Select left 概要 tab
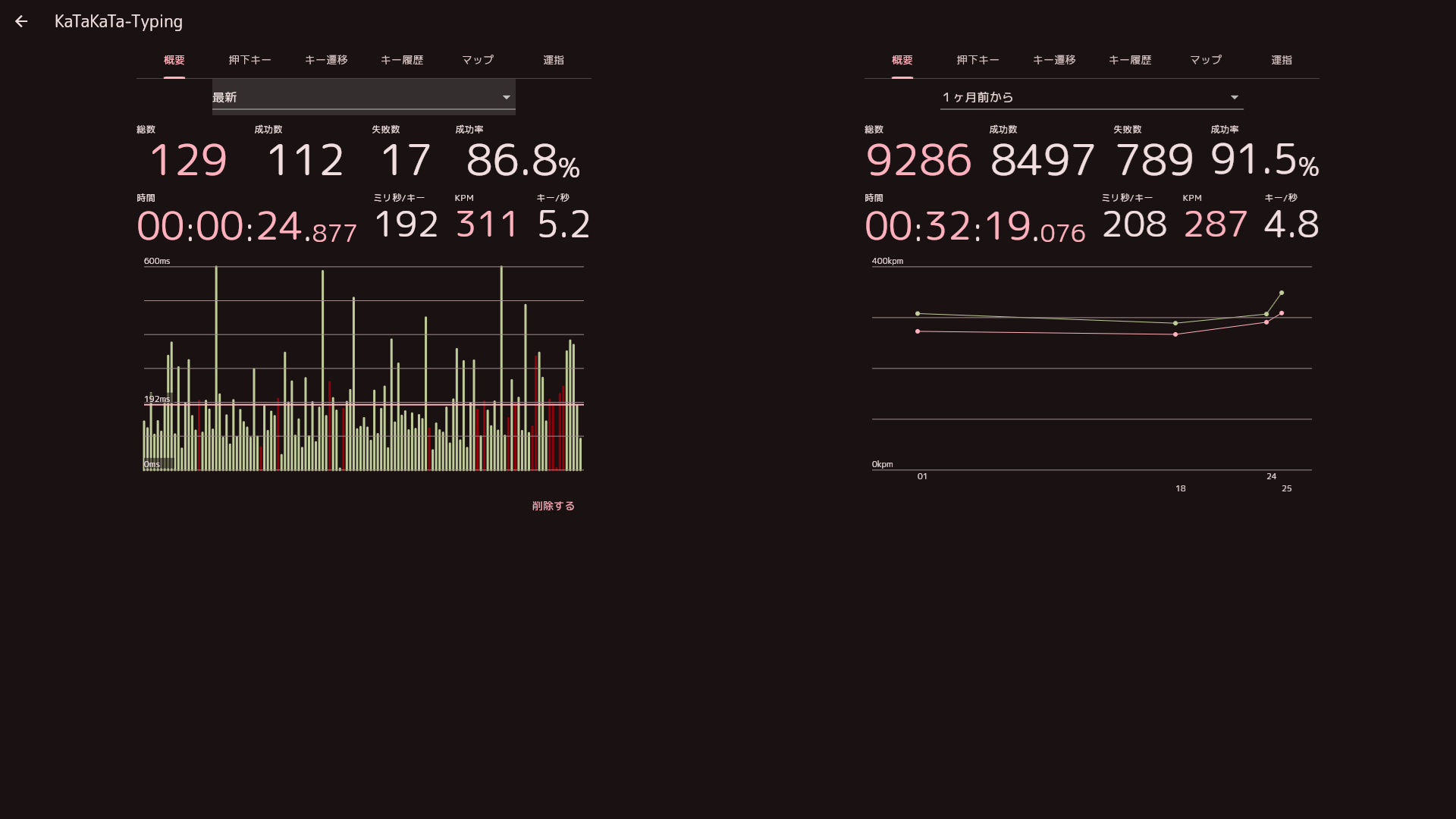The width and height of the screenshot is (1456, 819). pos(174,60)
